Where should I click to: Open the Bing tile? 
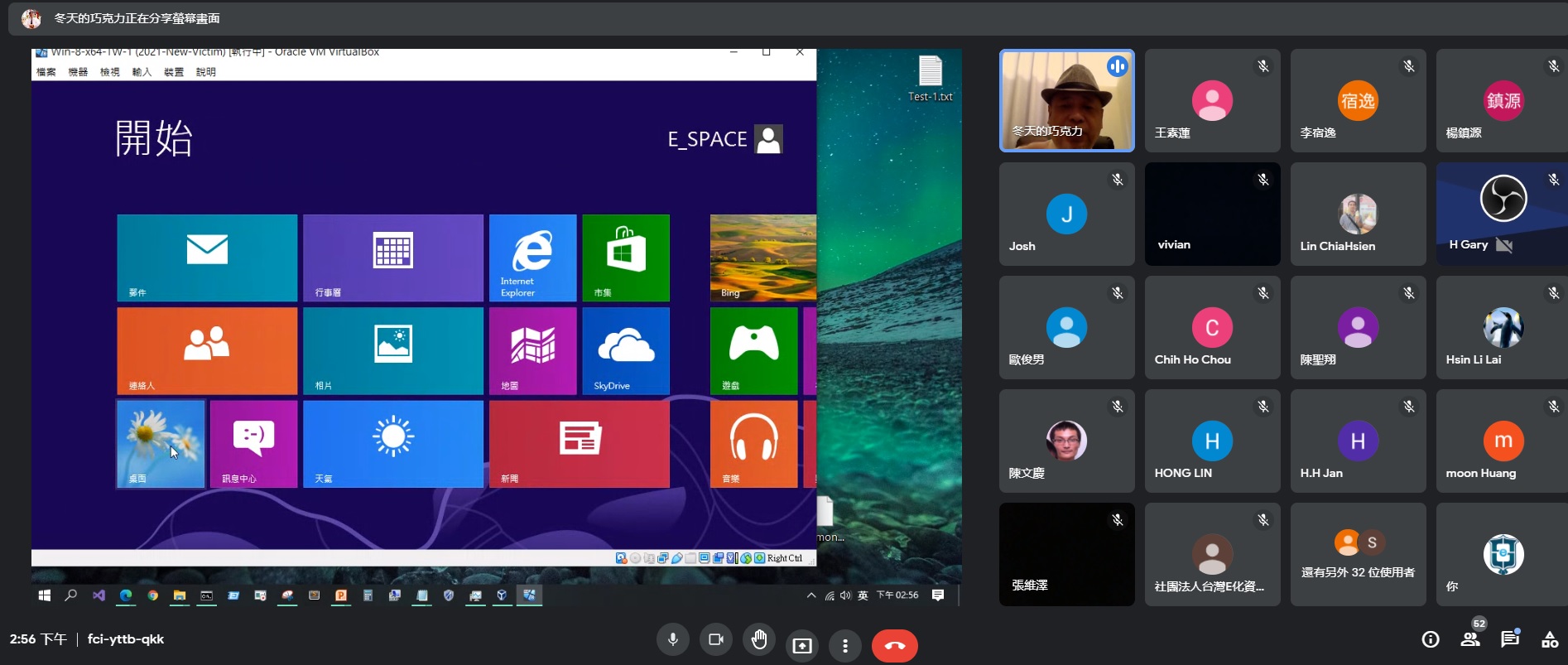[763, 258]
